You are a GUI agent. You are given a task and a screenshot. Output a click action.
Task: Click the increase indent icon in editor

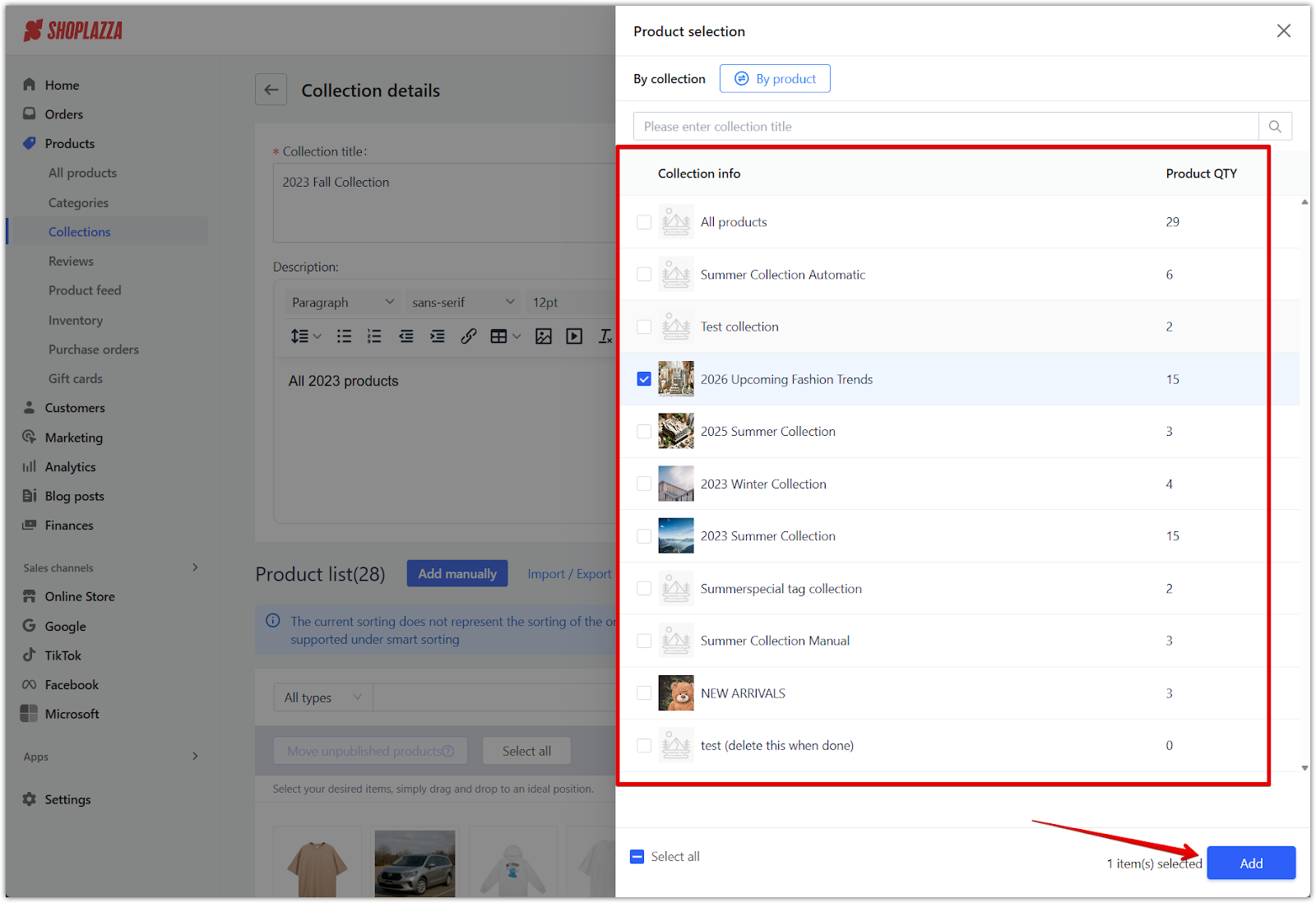(438, 336)
